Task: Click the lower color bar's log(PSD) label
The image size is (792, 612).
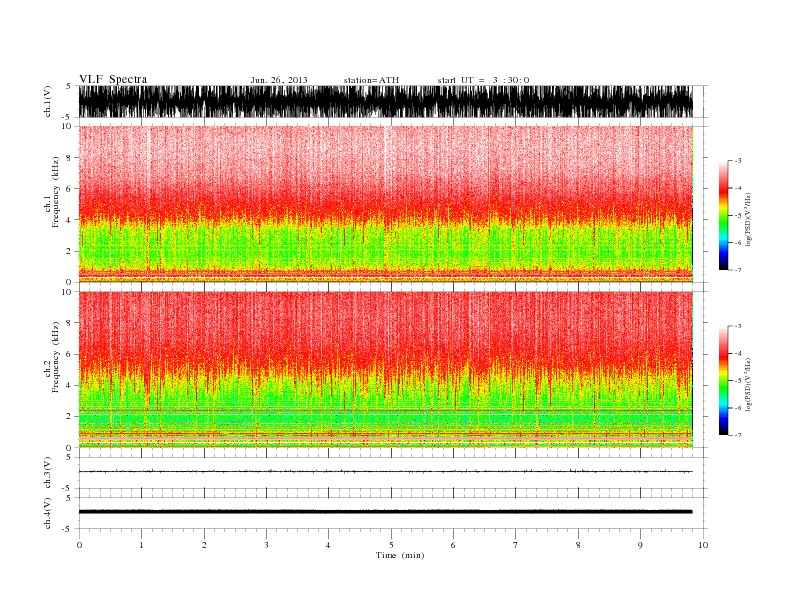Action: tap(748, 383)
